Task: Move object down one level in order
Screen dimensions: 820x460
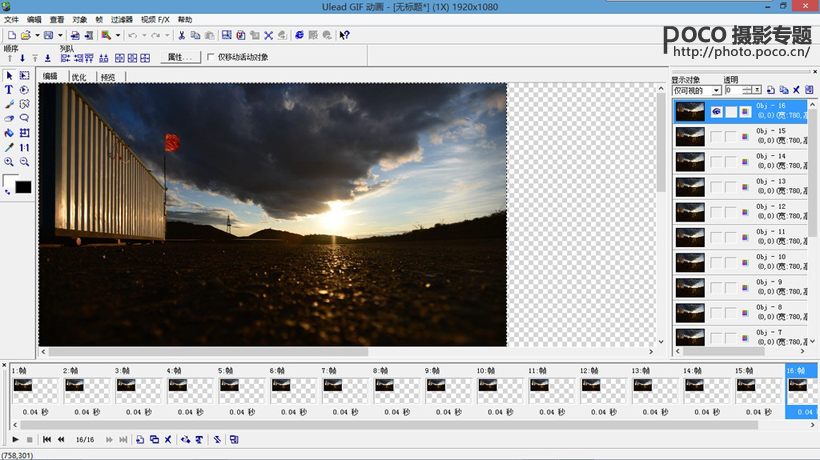Action: pos(22,58)
